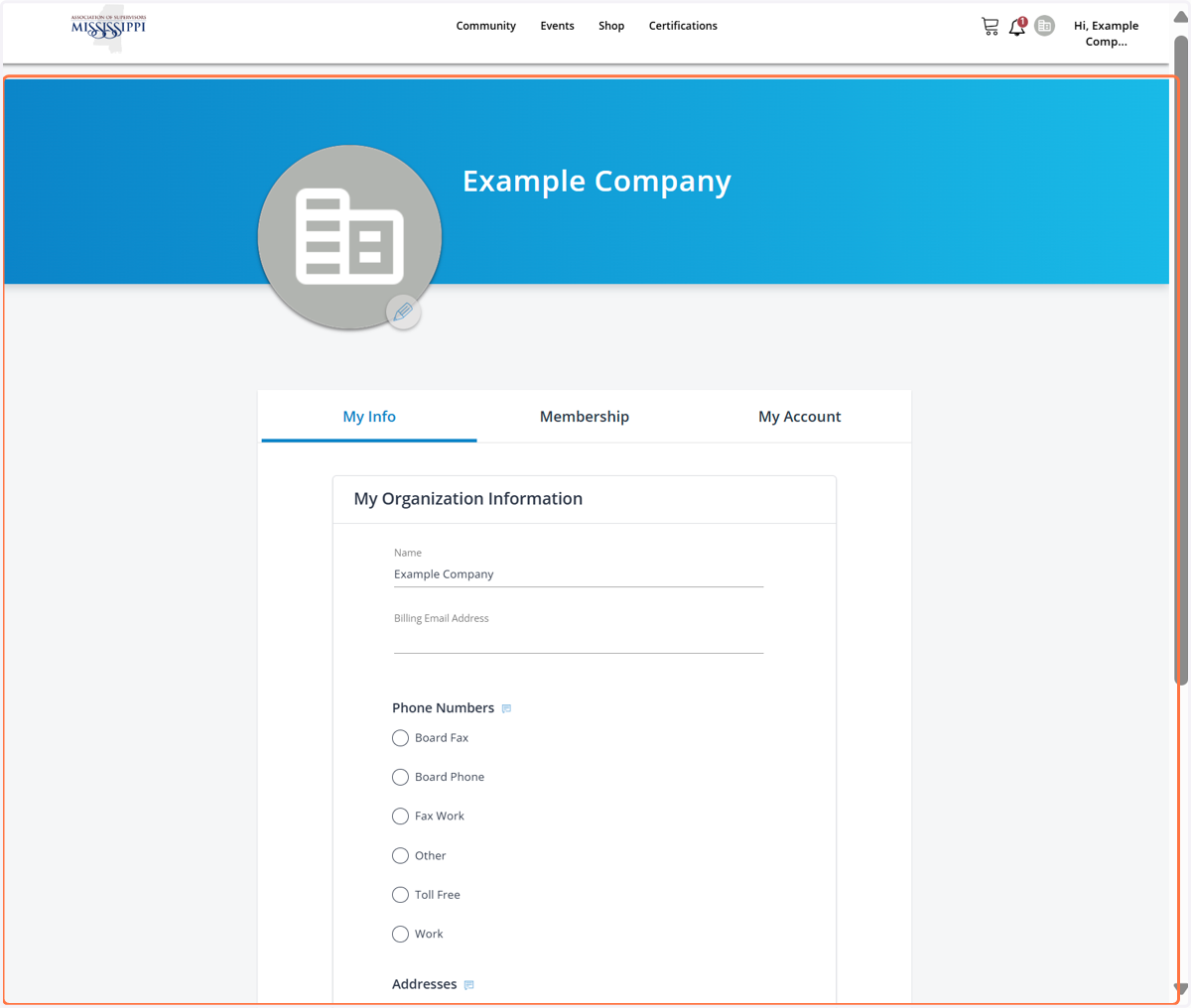Open the Community menu
This screenshot has height=1008, width=1191.
tap(486, 26)
